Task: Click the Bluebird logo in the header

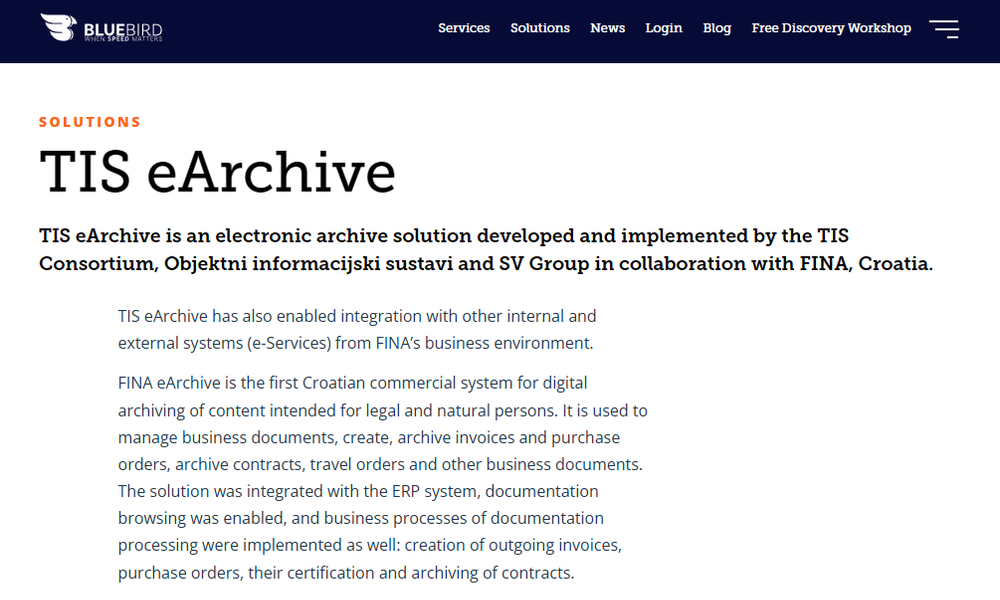Action: 101,28
